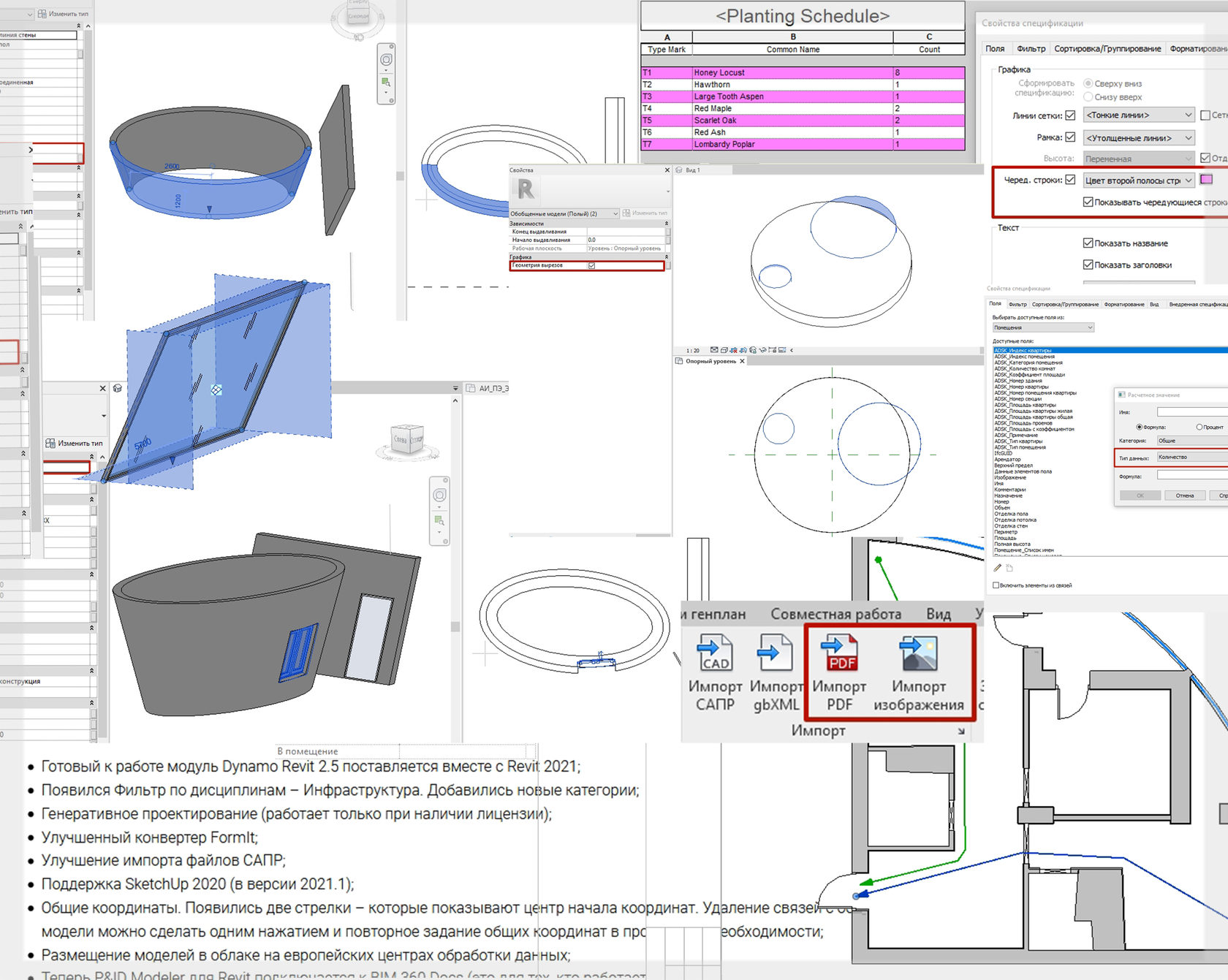Toggle the Показать название checkbox
This screenshot has width=1228, height=980.
(1088, 243)
